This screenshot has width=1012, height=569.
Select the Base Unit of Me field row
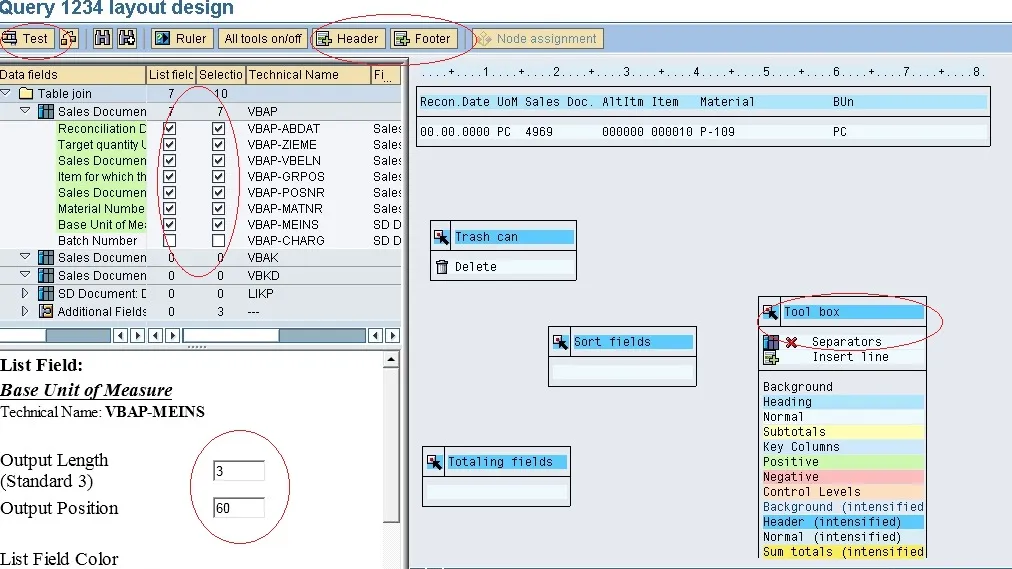(x=101, y=225)
